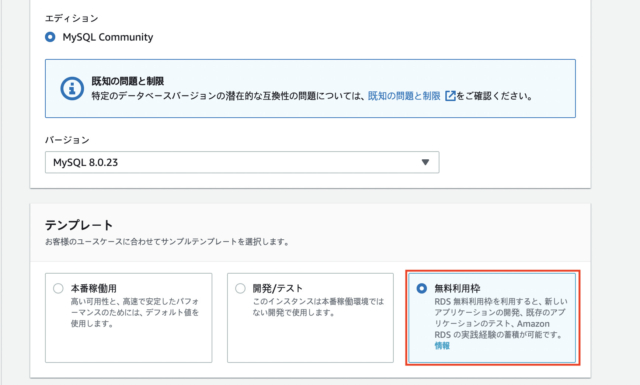This screenshot has height=385, width=640.
Task: Click the info circle icon in the notice box
Action: [72, 88]
